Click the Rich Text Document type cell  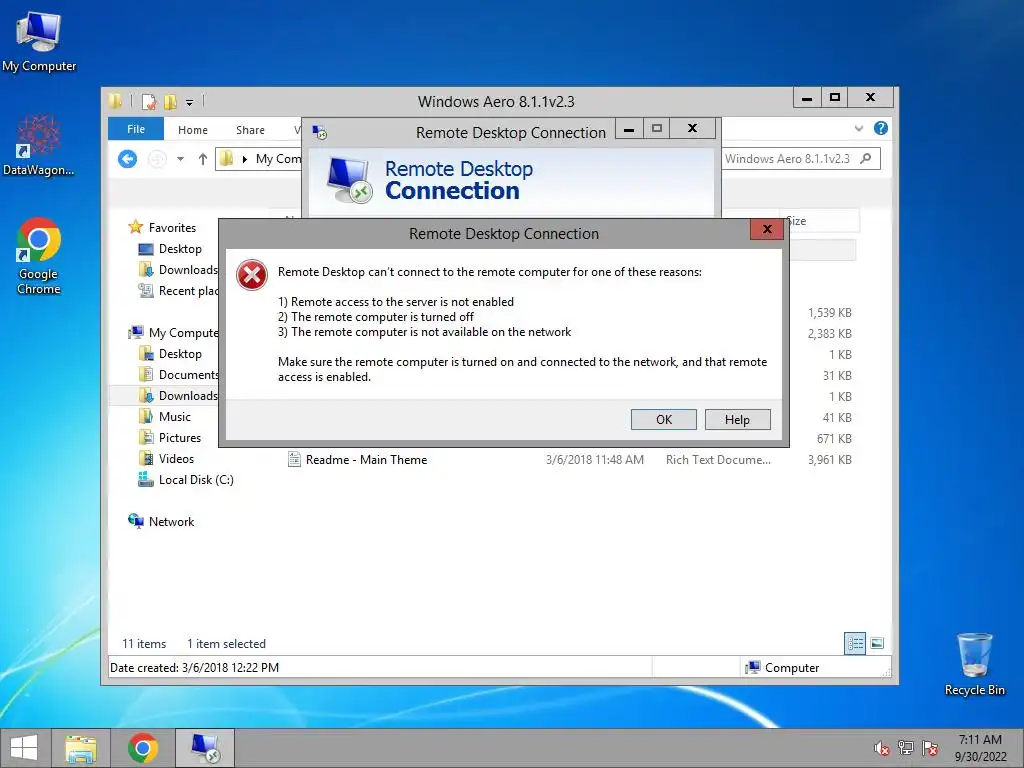click(718, 460)
